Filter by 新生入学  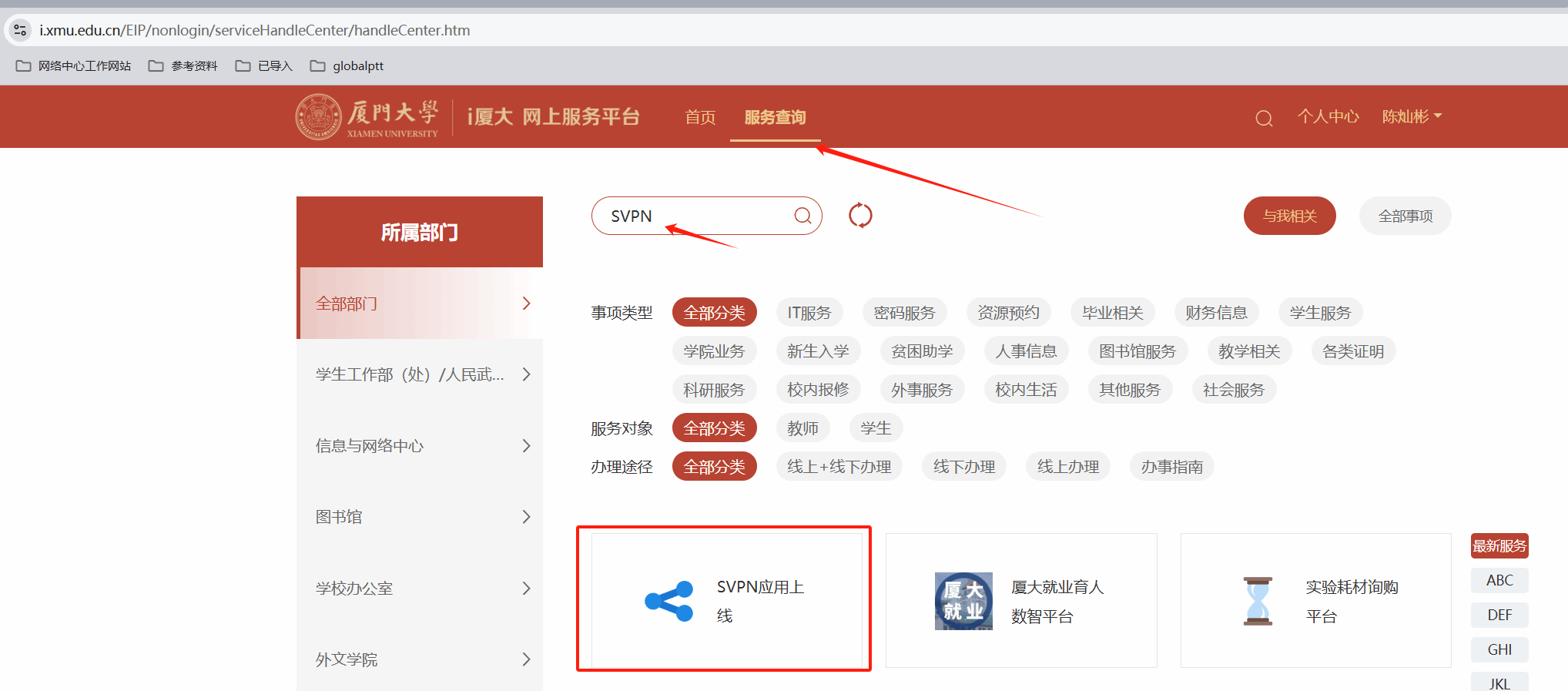point(819,351)
